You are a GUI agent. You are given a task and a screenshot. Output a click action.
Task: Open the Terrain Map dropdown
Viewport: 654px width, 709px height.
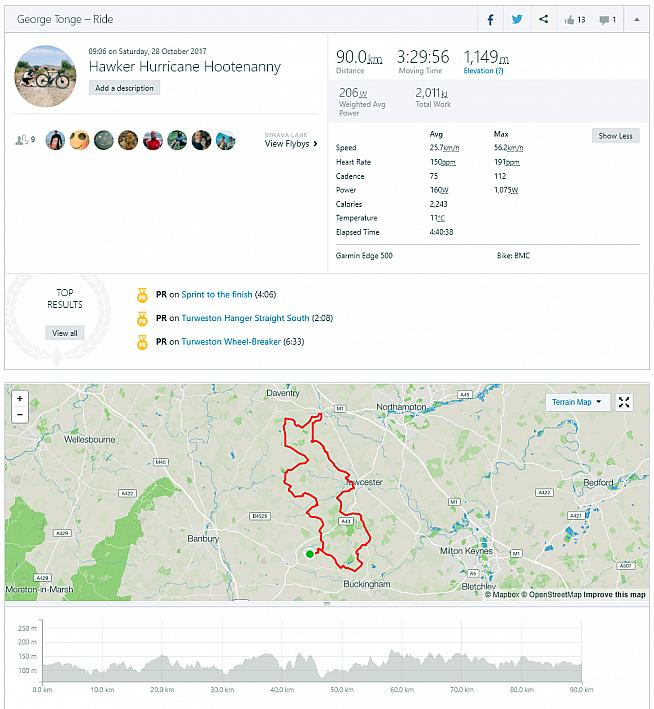579,402
